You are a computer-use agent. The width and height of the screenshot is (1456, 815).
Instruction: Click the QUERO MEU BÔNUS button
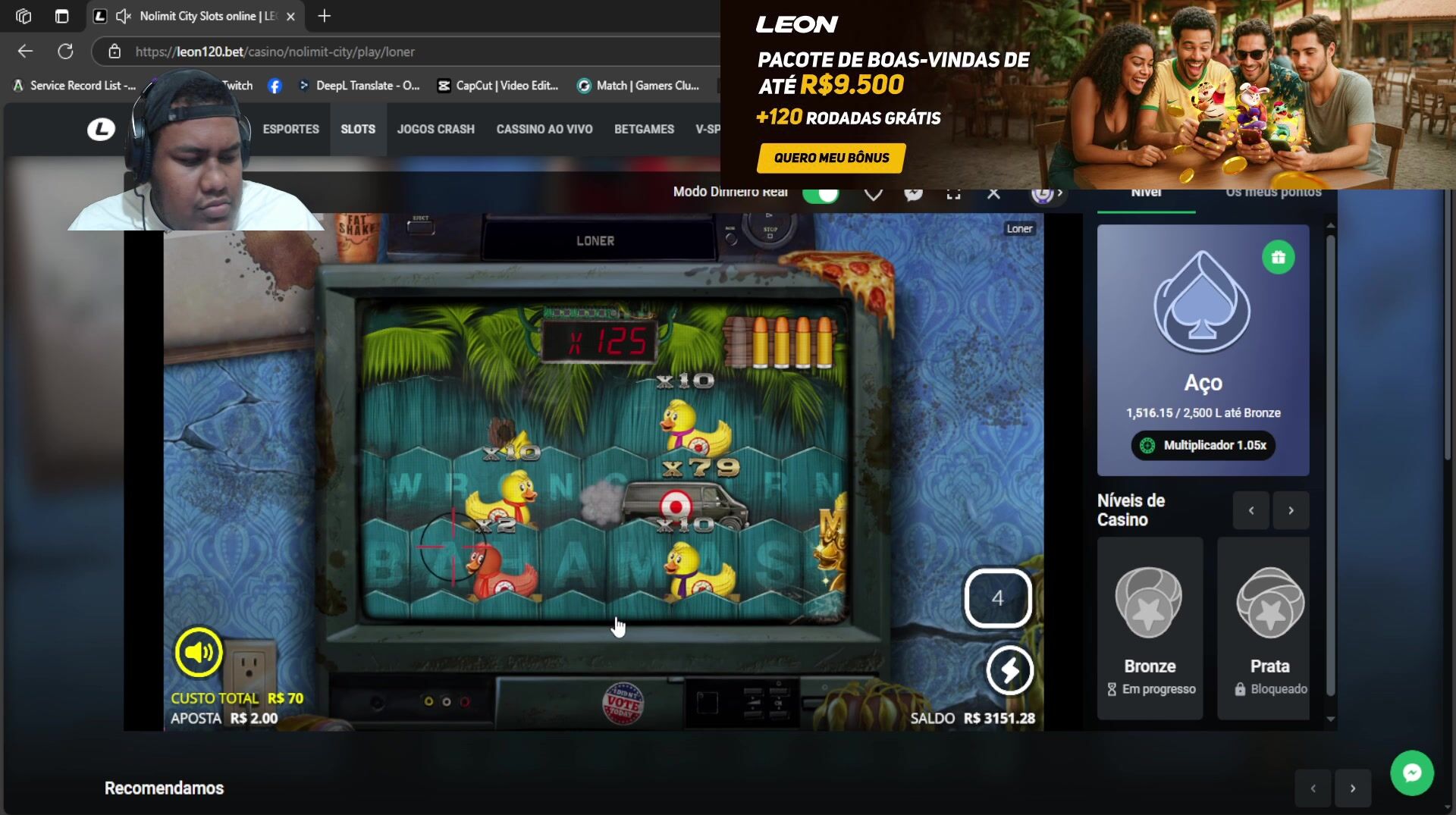pyautogui.click(x=831, y=158)
